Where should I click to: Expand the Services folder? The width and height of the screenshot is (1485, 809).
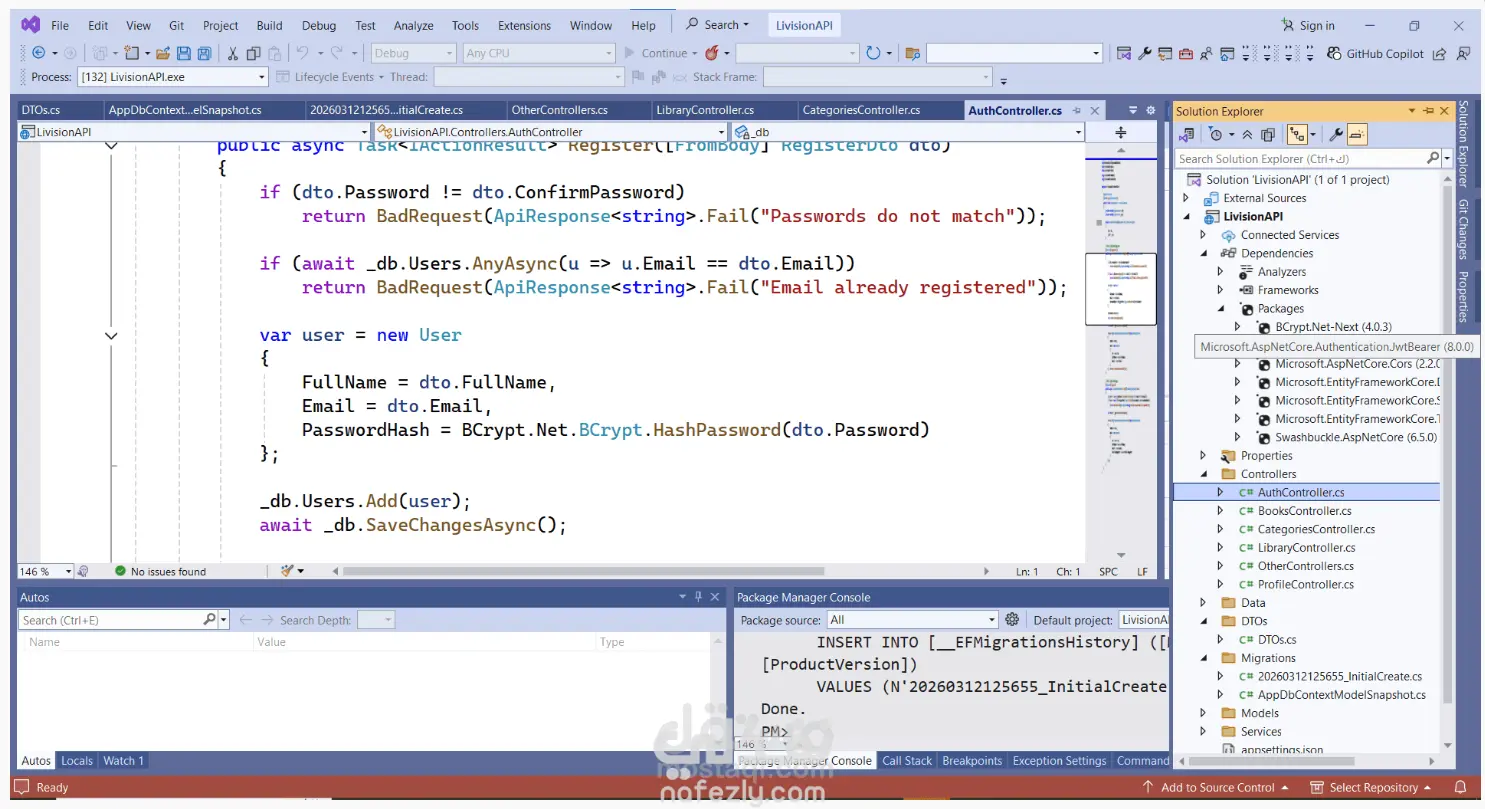pyautogui.click(x=1204, y=731)
